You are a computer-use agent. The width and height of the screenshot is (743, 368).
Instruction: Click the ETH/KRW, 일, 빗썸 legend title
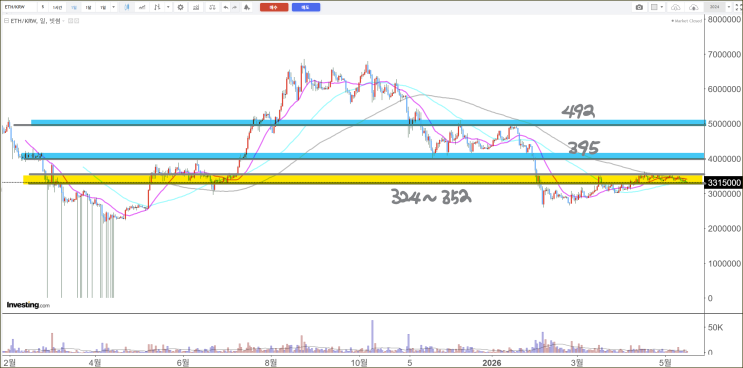pos(35,21)
